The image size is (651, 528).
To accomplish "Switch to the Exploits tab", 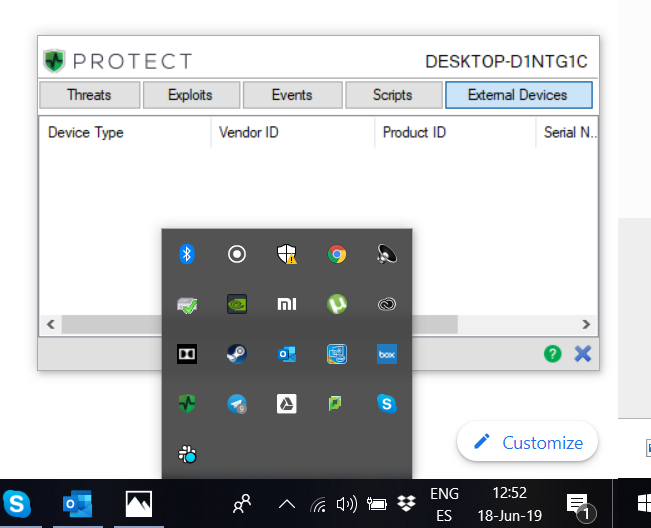I will coord(191,95).
